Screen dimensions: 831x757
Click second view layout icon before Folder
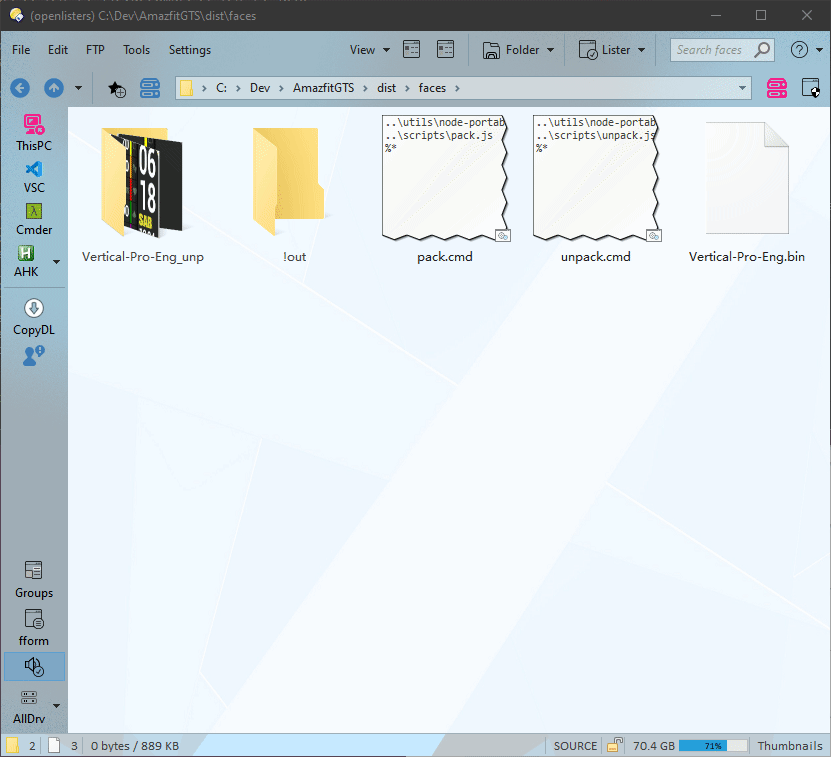[445, 49]
